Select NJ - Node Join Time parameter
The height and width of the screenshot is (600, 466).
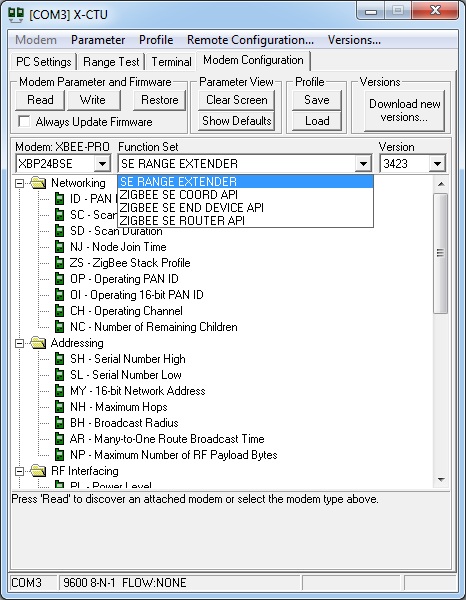118,247
